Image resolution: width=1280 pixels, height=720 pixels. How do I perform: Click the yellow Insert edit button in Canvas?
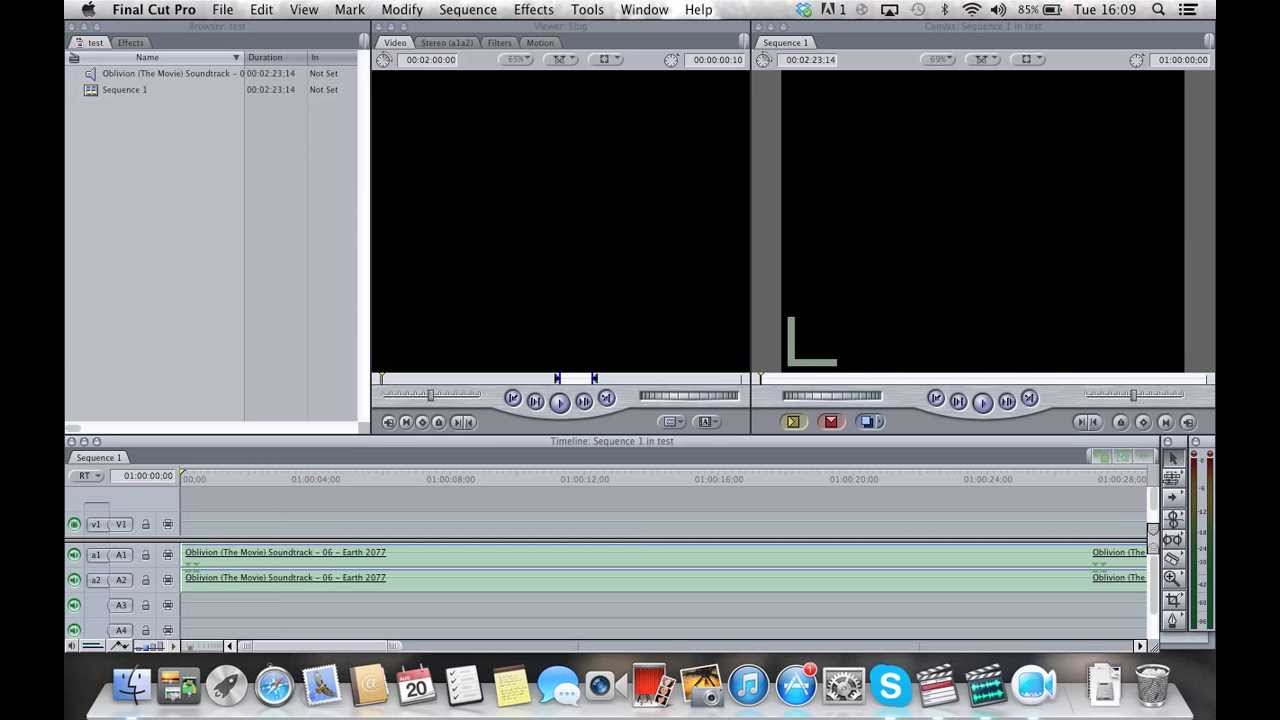point(793,422)
